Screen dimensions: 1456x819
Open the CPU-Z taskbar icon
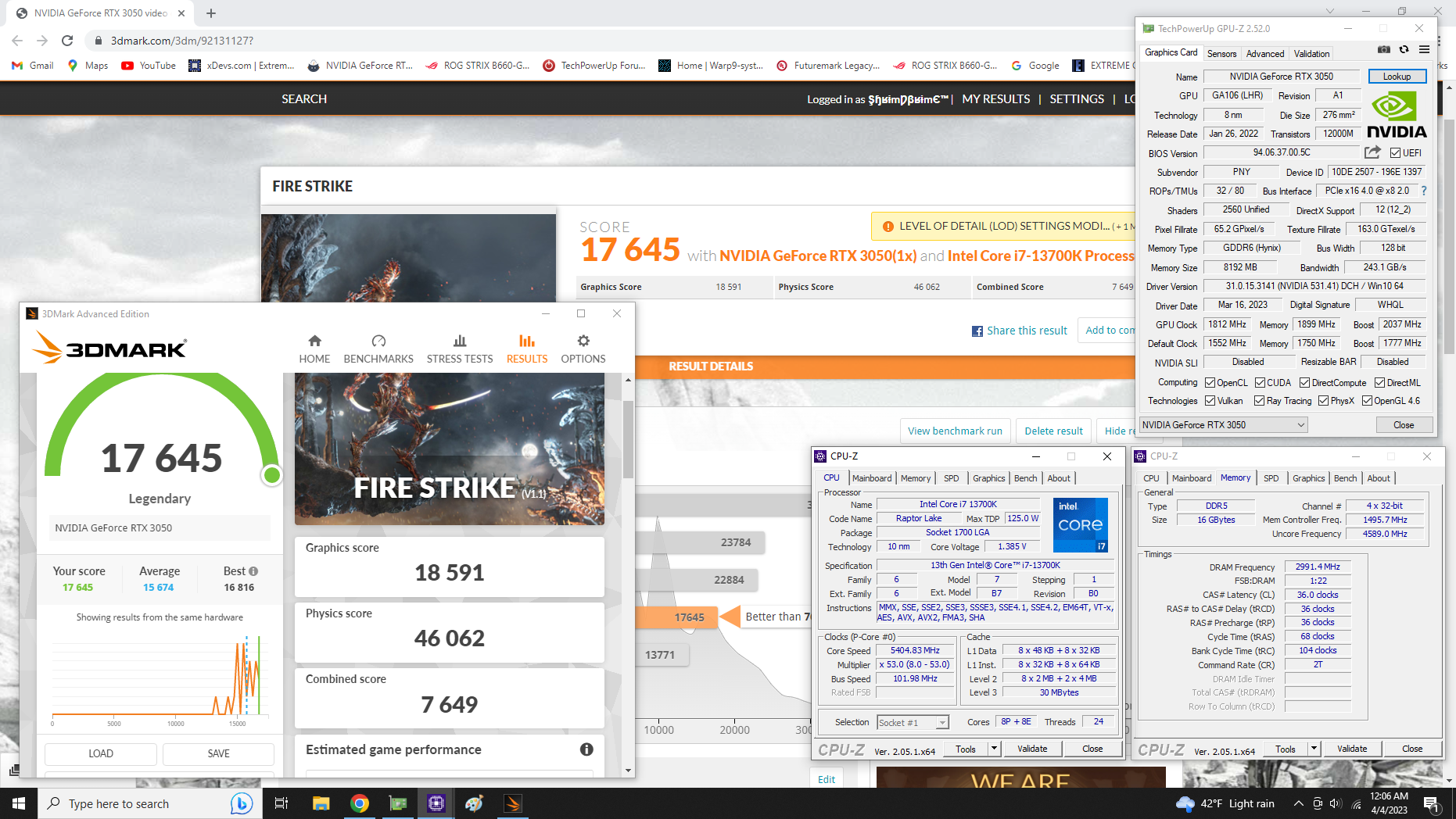(x=436, y=803)
